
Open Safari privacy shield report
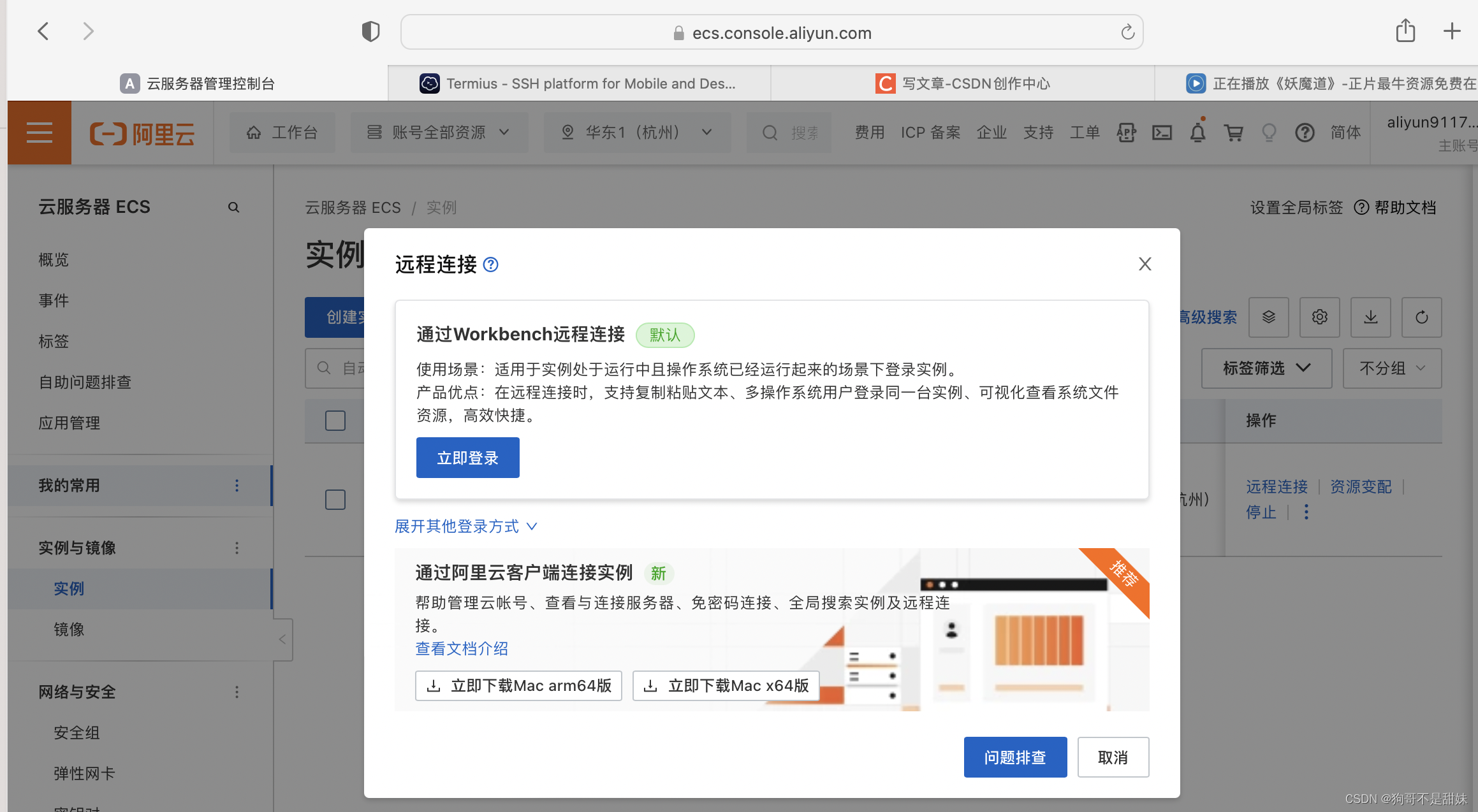[370, 32]
